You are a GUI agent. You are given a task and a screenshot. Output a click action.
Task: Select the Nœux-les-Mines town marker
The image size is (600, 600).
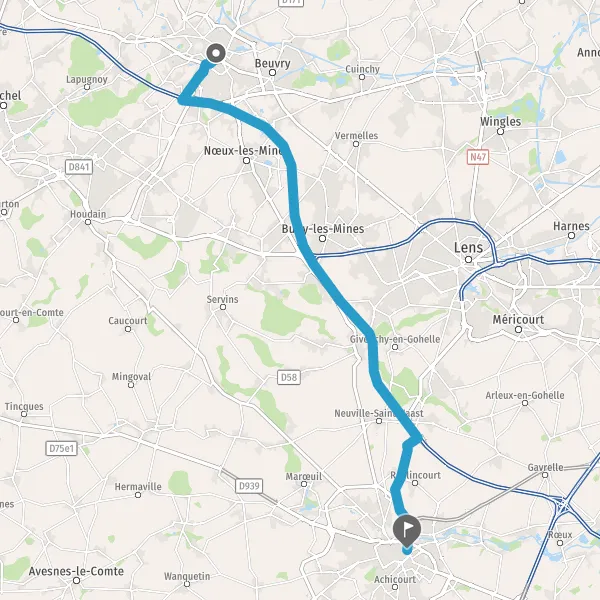click(x=246, y=161)
